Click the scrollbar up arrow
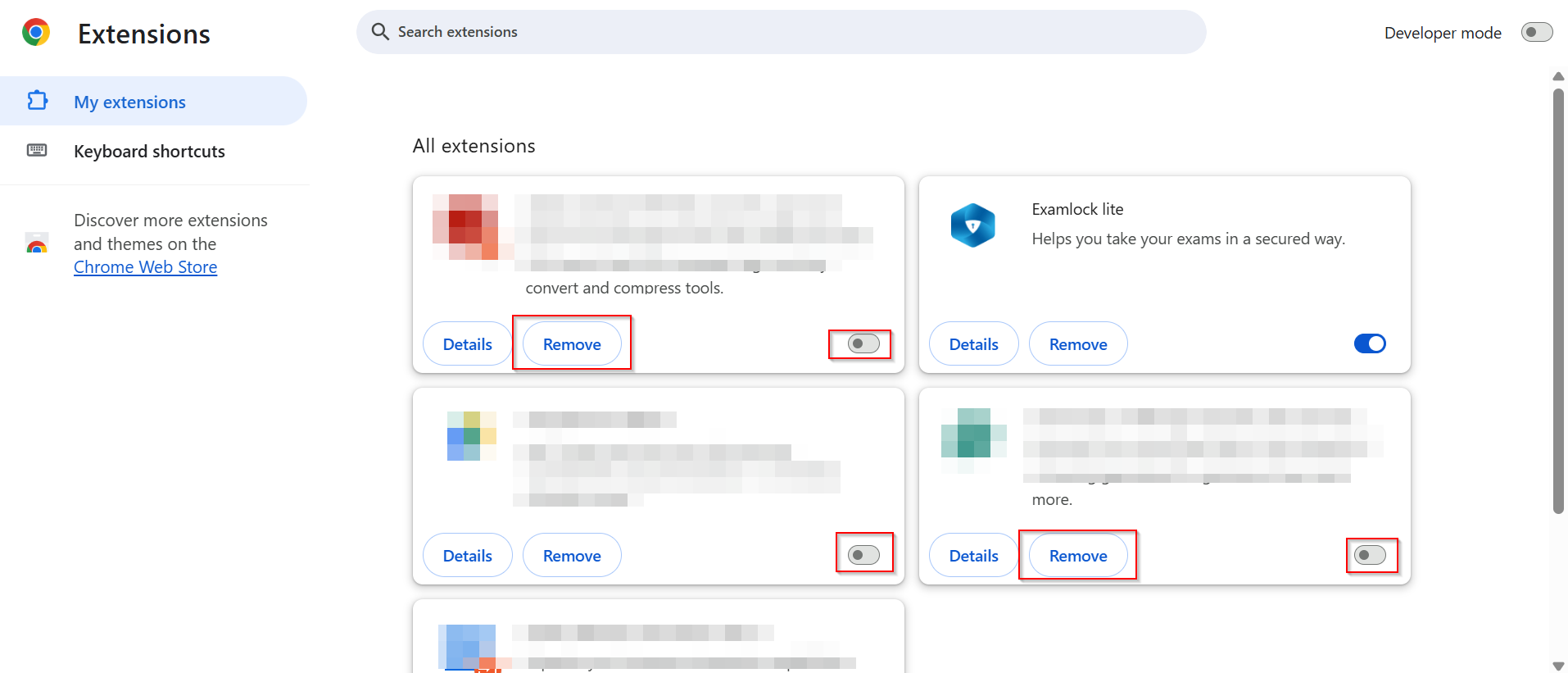The width and height of the screenshot is (1568, 673). (1558, 76)
